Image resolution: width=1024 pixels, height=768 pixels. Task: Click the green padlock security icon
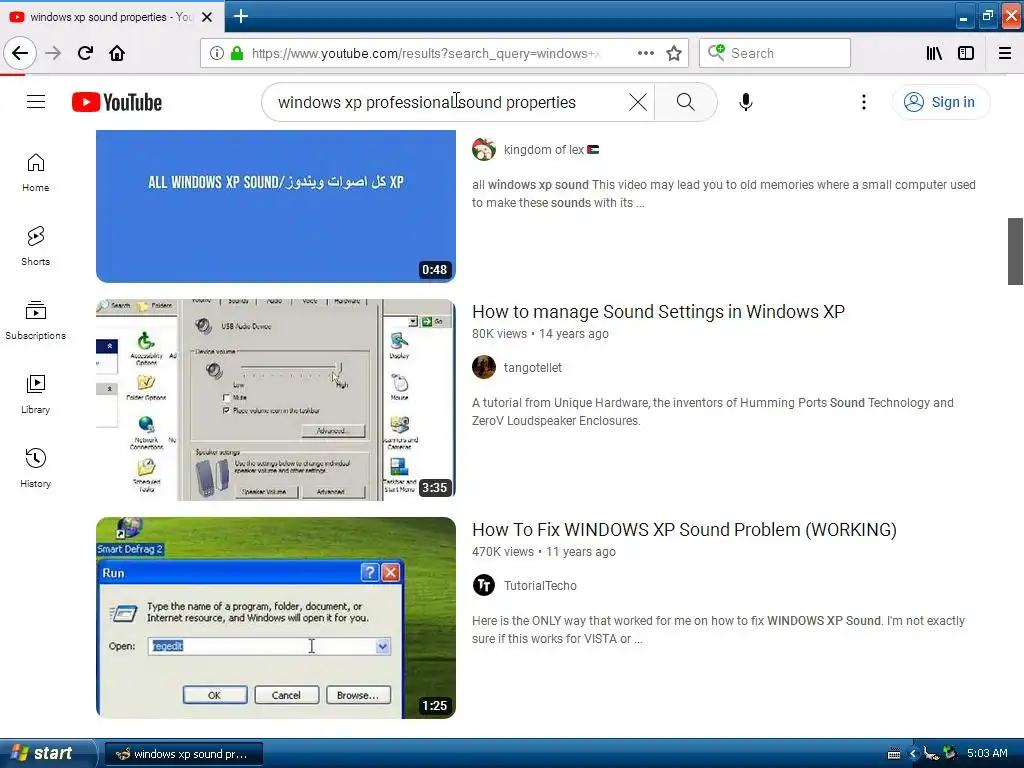point(237,54)
